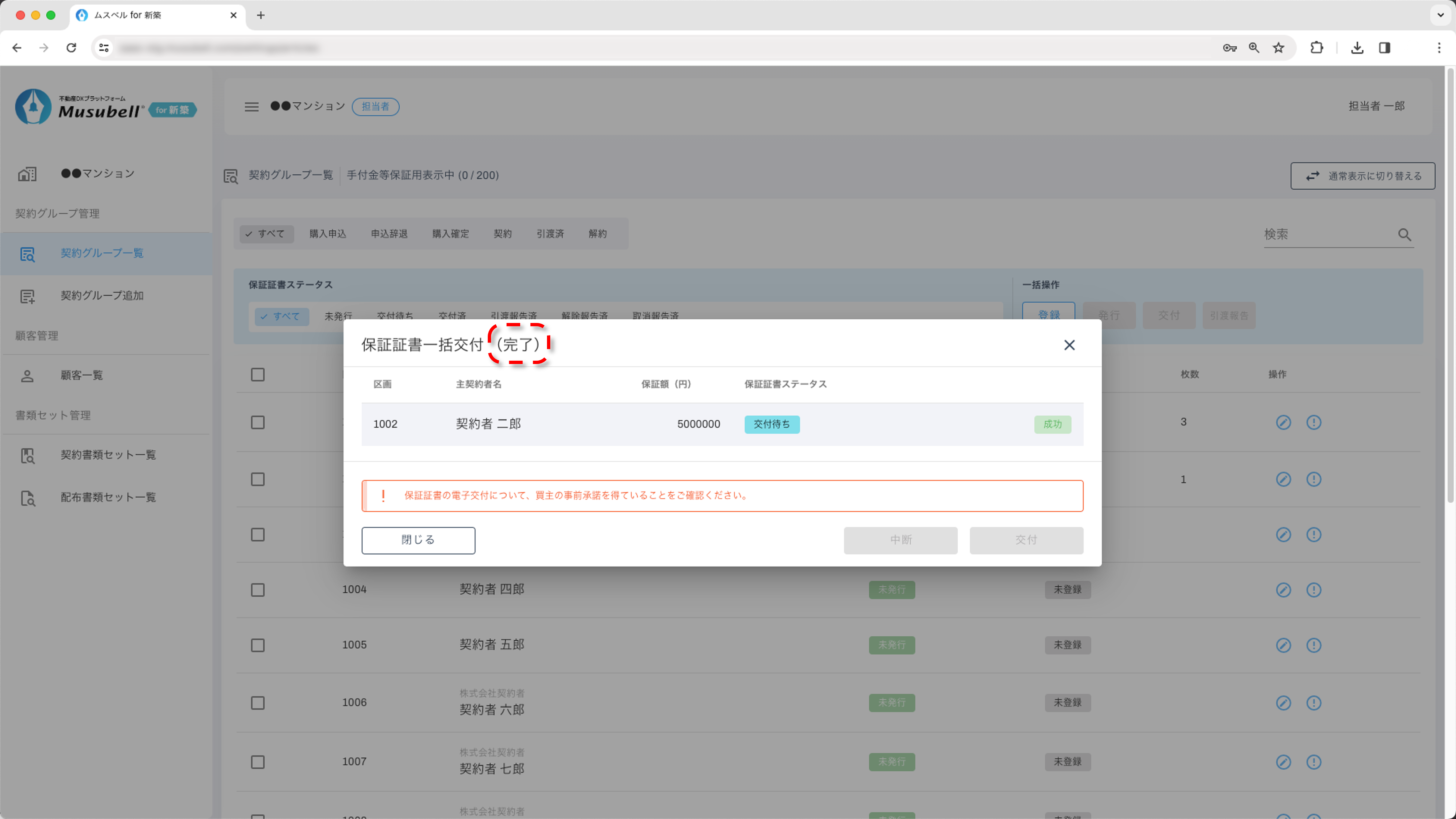This screenshot has width=1456, height=819.
Task: Click the 閉じる button in the dialog
Action: click(418, 540)
